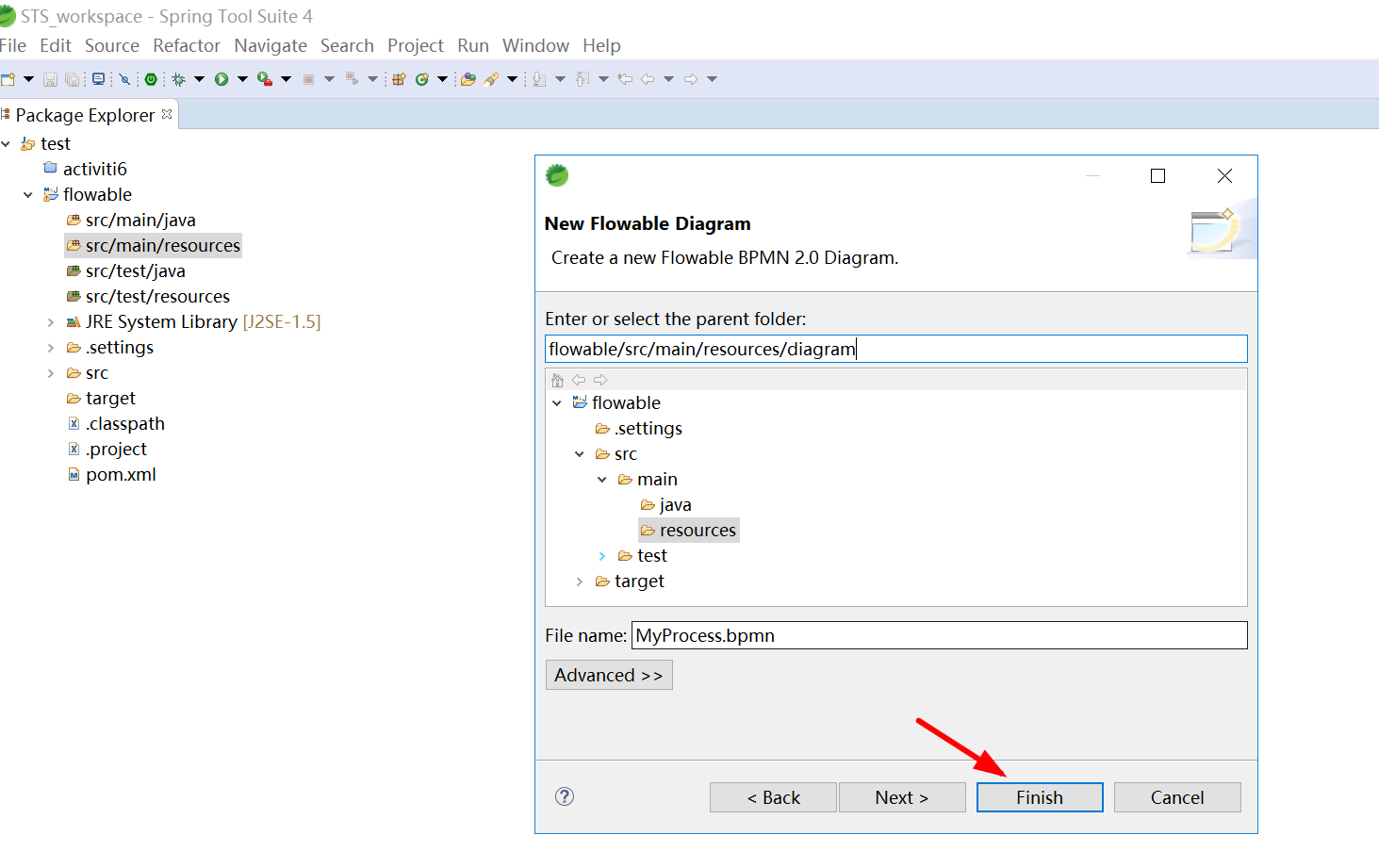Expand the .settings folder in Package Explorer

click(51, 348)
